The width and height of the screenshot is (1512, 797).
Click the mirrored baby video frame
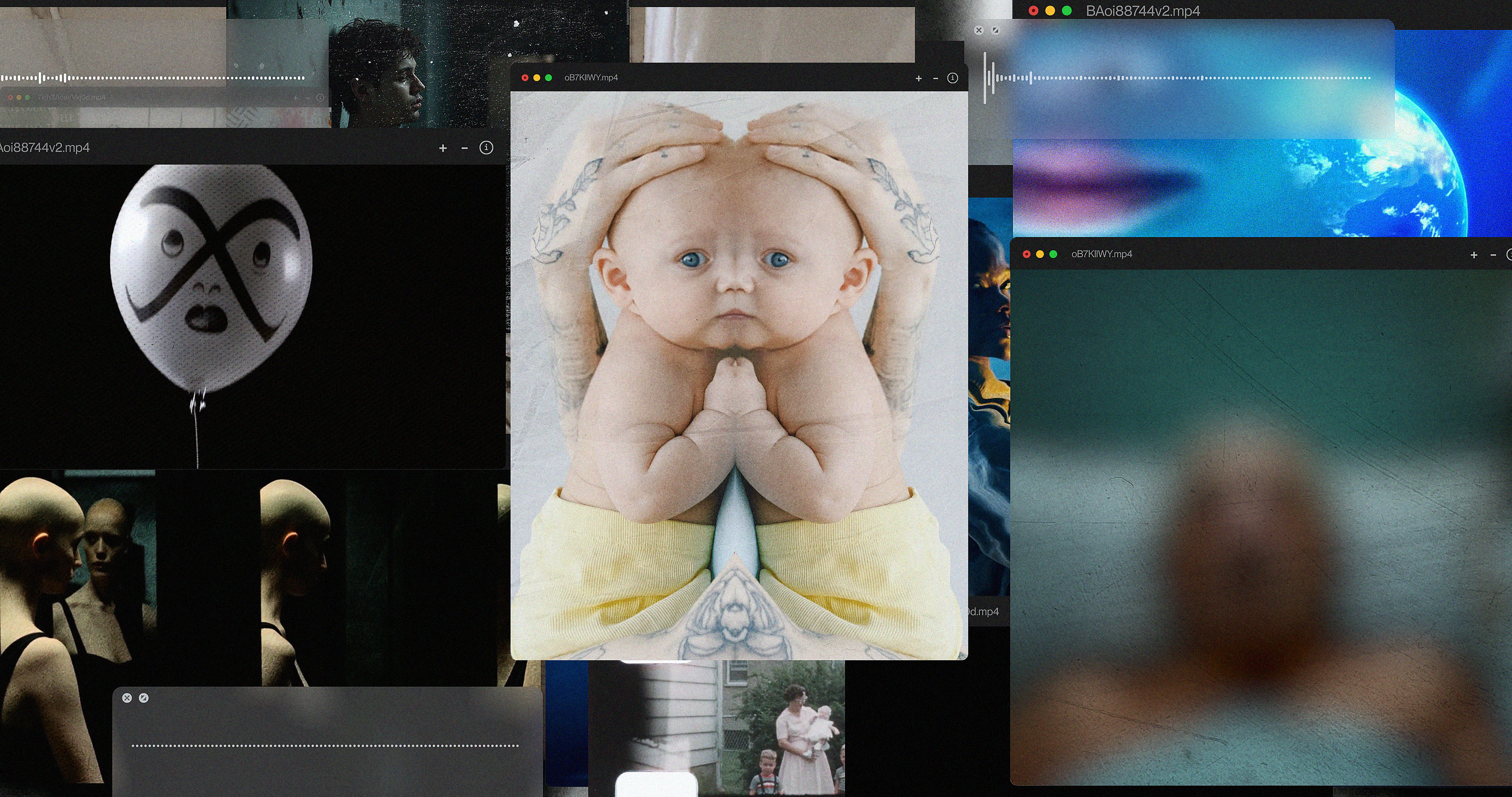[x=739, y=376]
